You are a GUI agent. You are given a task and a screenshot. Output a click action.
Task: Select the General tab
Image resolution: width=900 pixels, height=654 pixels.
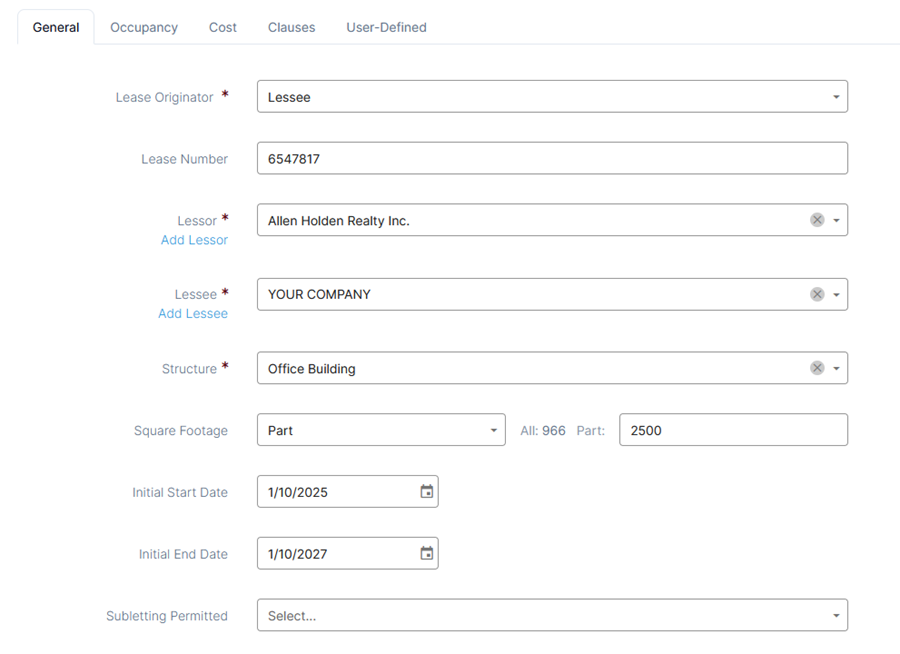(x=56, y=28)
